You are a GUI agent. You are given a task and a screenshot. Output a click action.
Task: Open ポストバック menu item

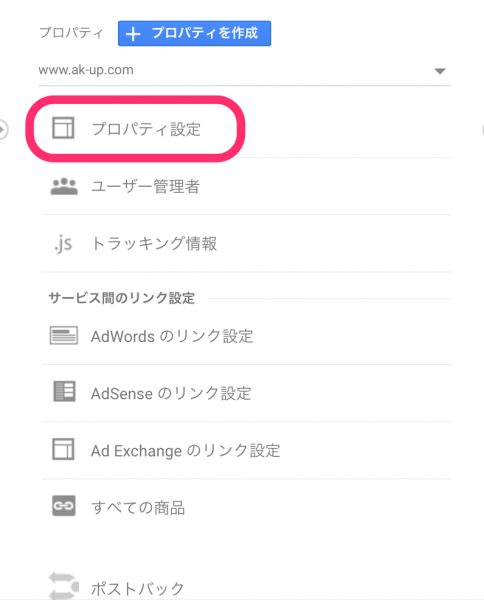(137, 588)
